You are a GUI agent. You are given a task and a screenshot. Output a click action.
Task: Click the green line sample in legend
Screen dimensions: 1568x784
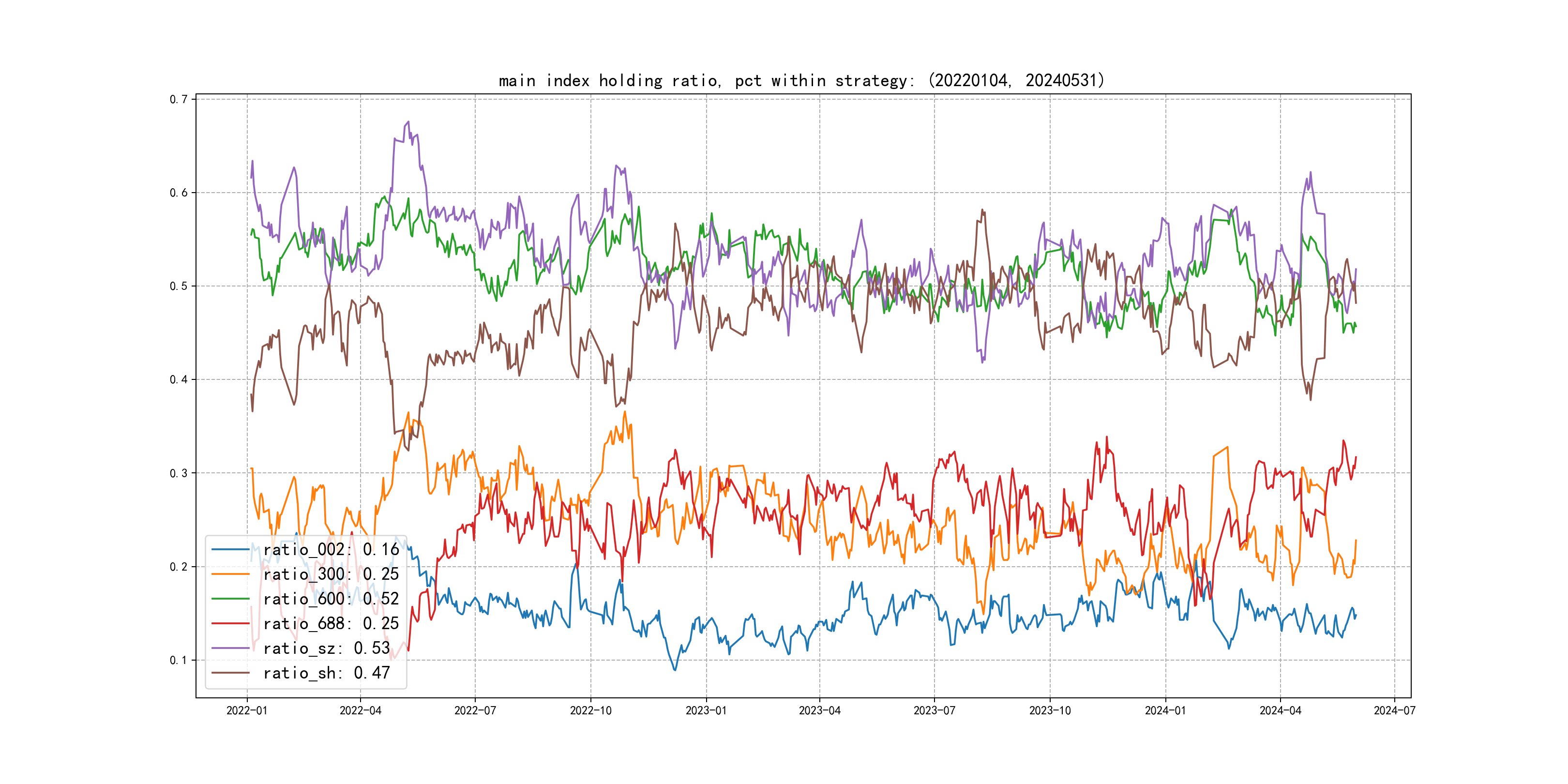[x=231, y=599]
